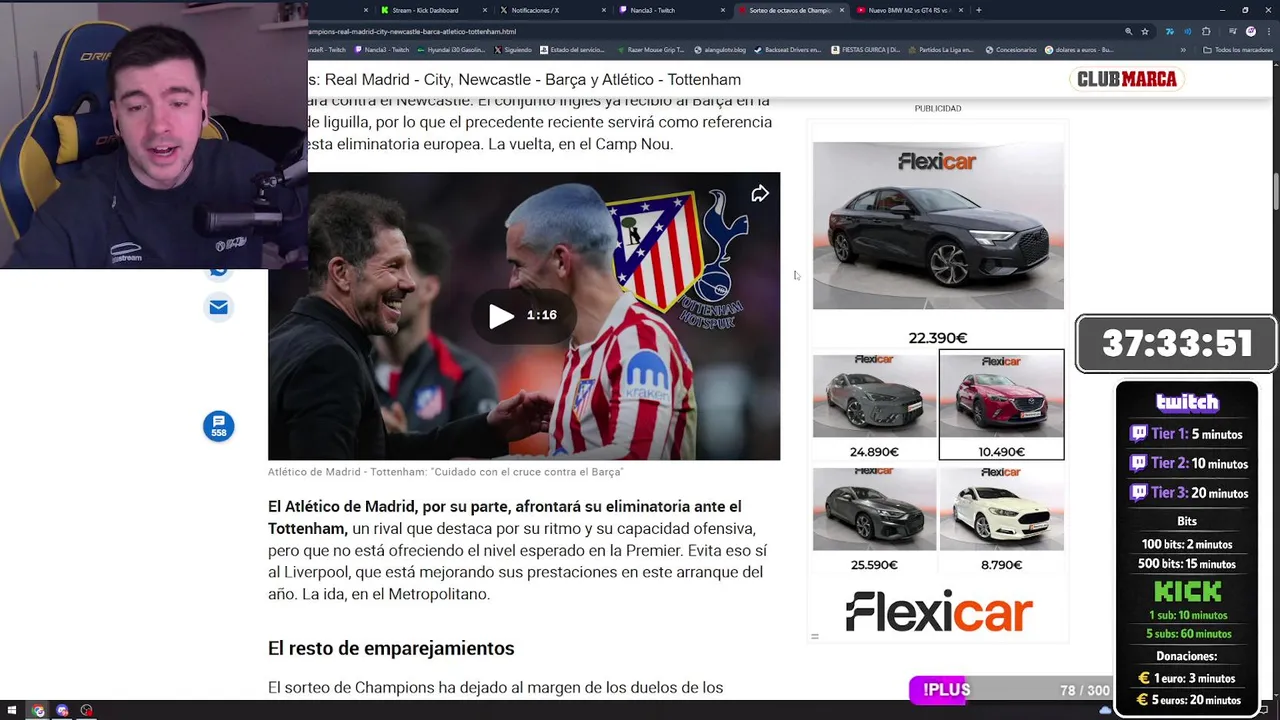
Task: Share the video using the arrow icon
Action: click(760, 194)
